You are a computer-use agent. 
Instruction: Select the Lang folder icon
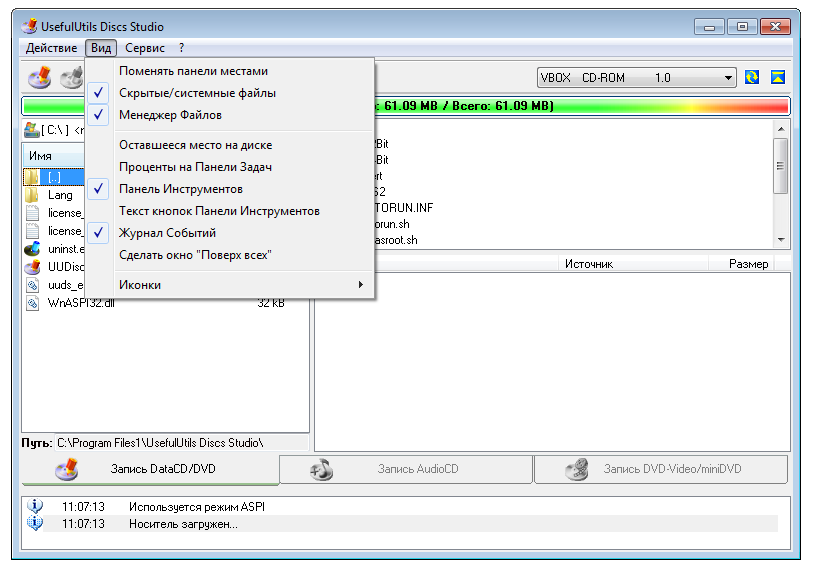[32, 195]
